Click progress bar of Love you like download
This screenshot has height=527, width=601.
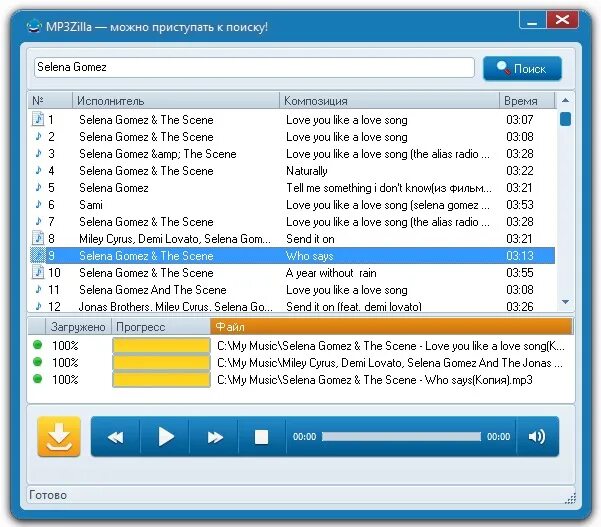161,345
